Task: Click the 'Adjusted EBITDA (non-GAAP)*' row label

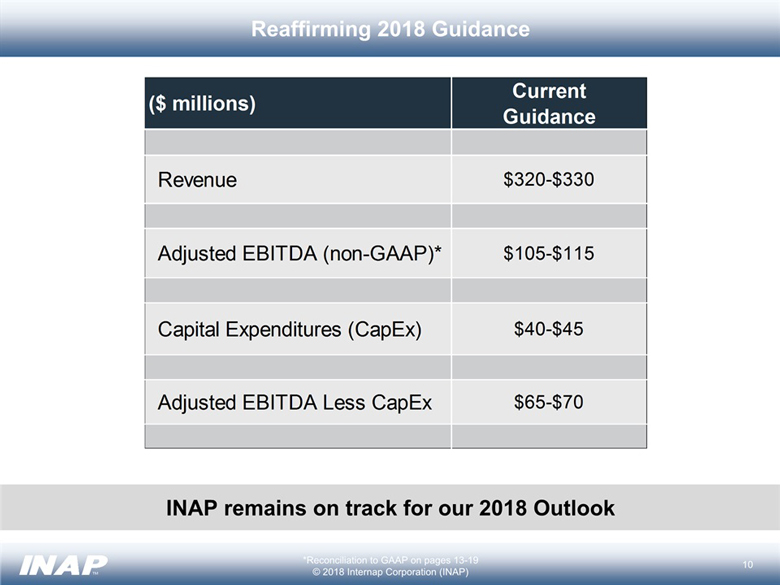Action: [298, 254]
